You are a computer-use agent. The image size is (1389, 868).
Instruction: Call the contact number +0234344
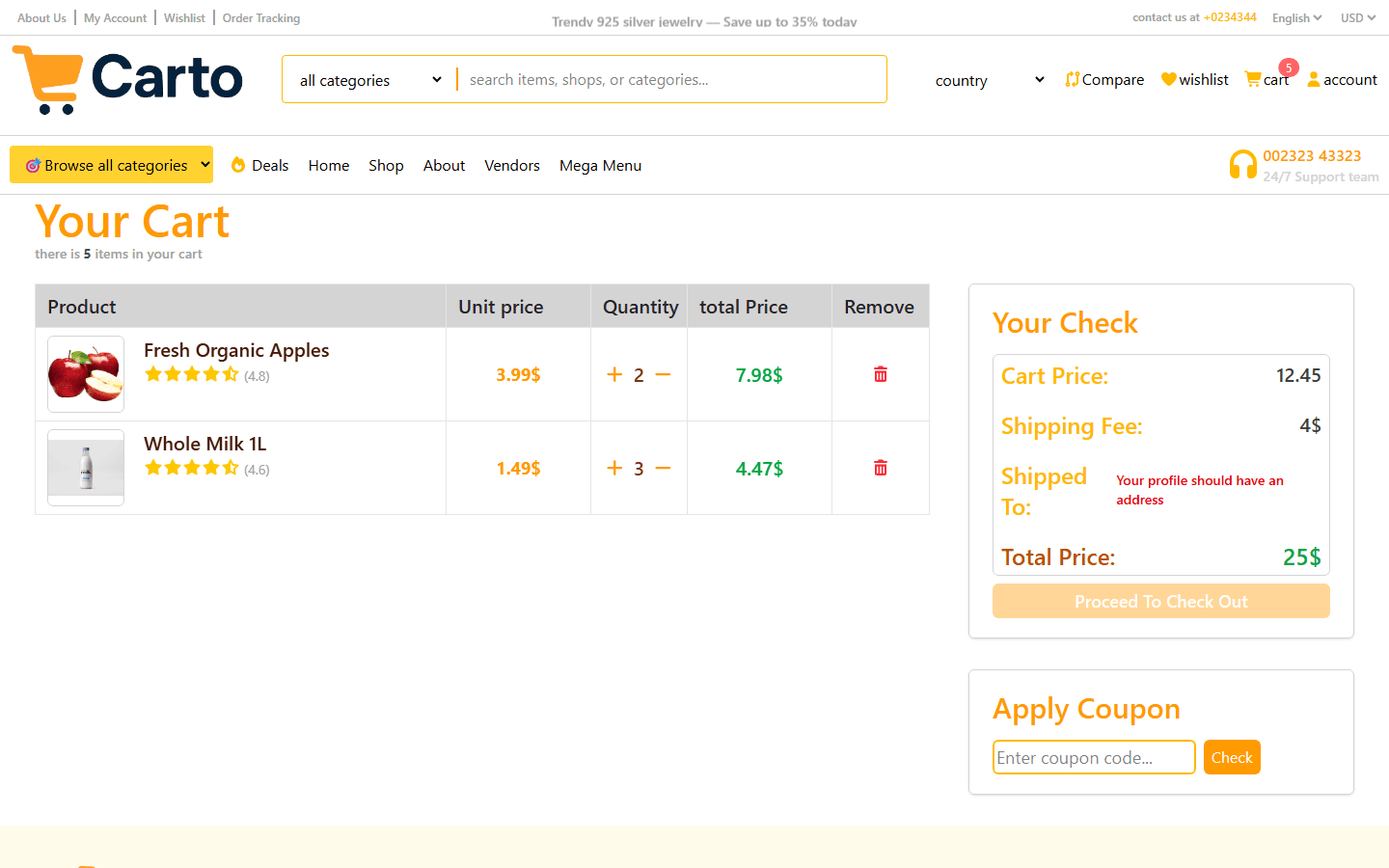coord(1230,17)
